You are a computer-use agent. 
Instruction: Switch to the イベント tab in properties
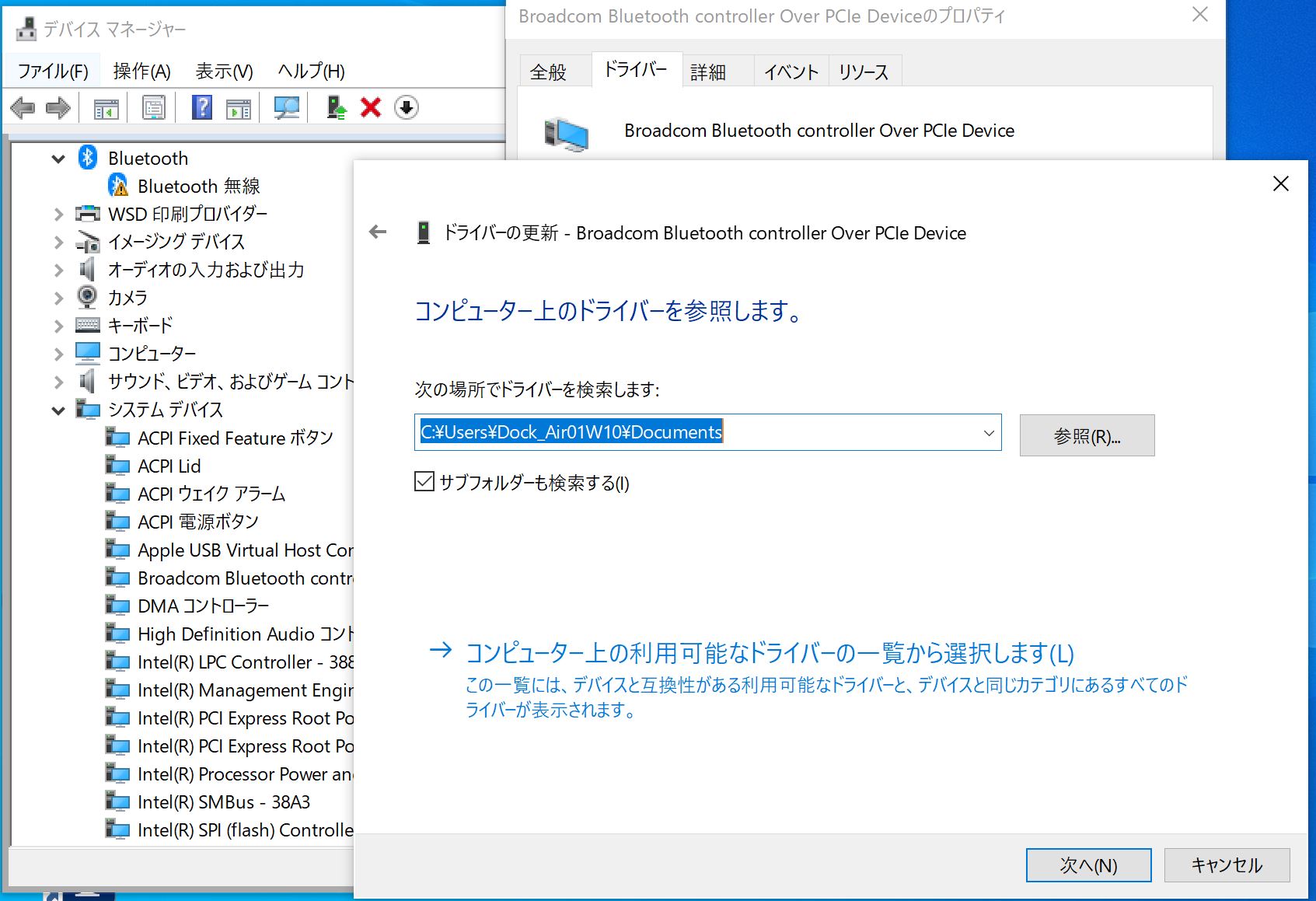(791, 72)
